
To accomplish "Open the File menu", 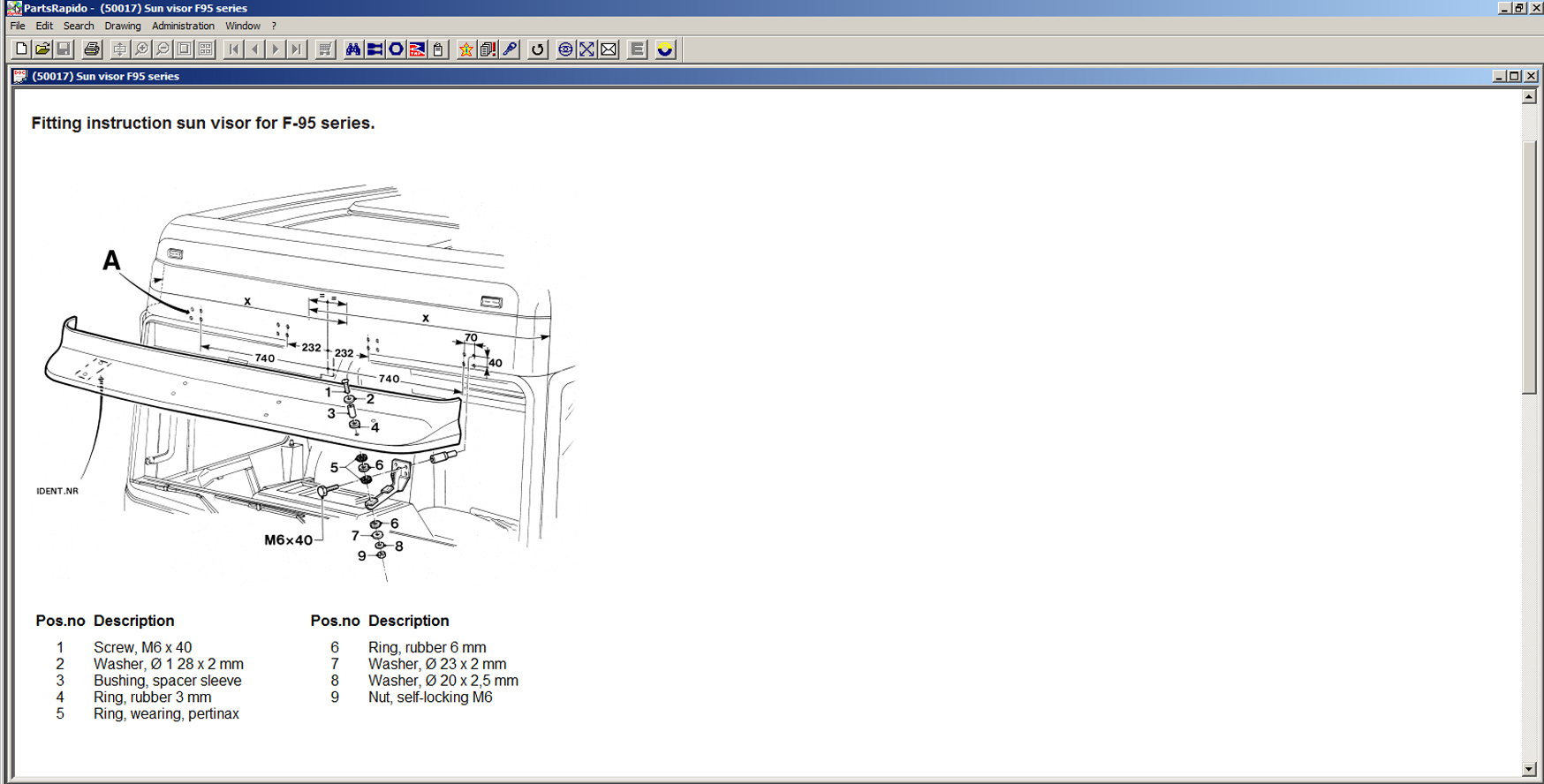I will tap(18, 26).
